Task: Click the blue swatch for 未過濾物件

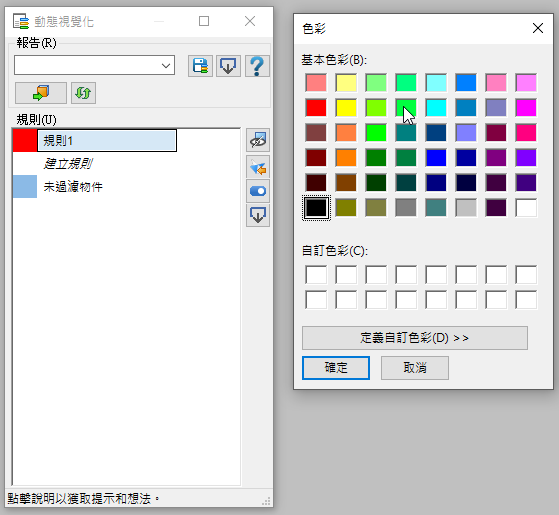Action: 25,186
